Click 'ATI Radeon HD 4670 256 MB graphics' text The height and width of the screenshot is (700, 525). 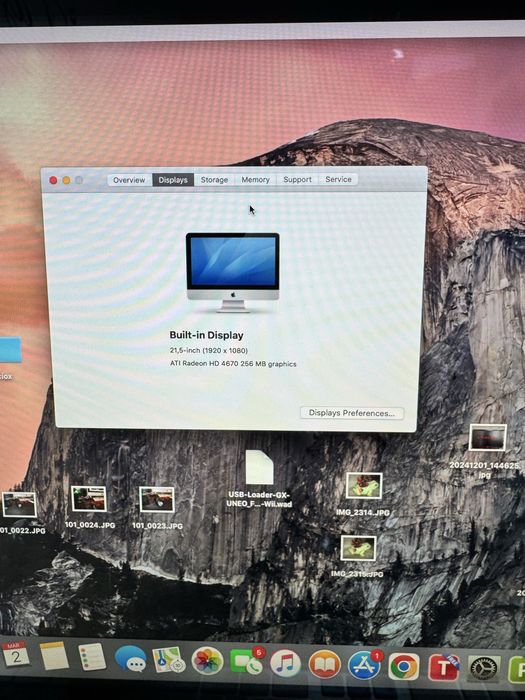[233, 364]
